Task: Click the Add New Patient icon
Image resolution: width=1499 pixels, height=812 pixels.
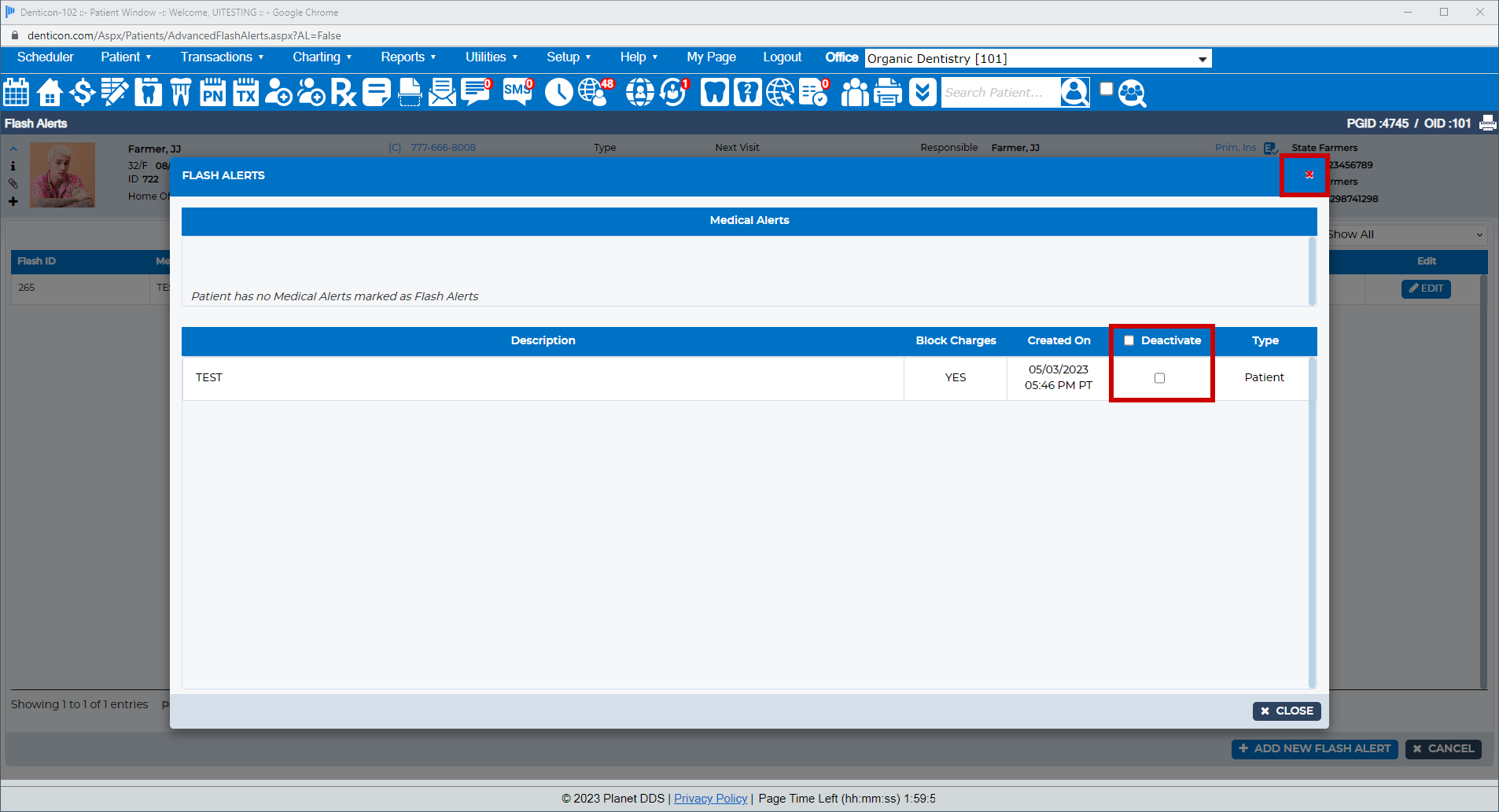Action: pos(278,92)
